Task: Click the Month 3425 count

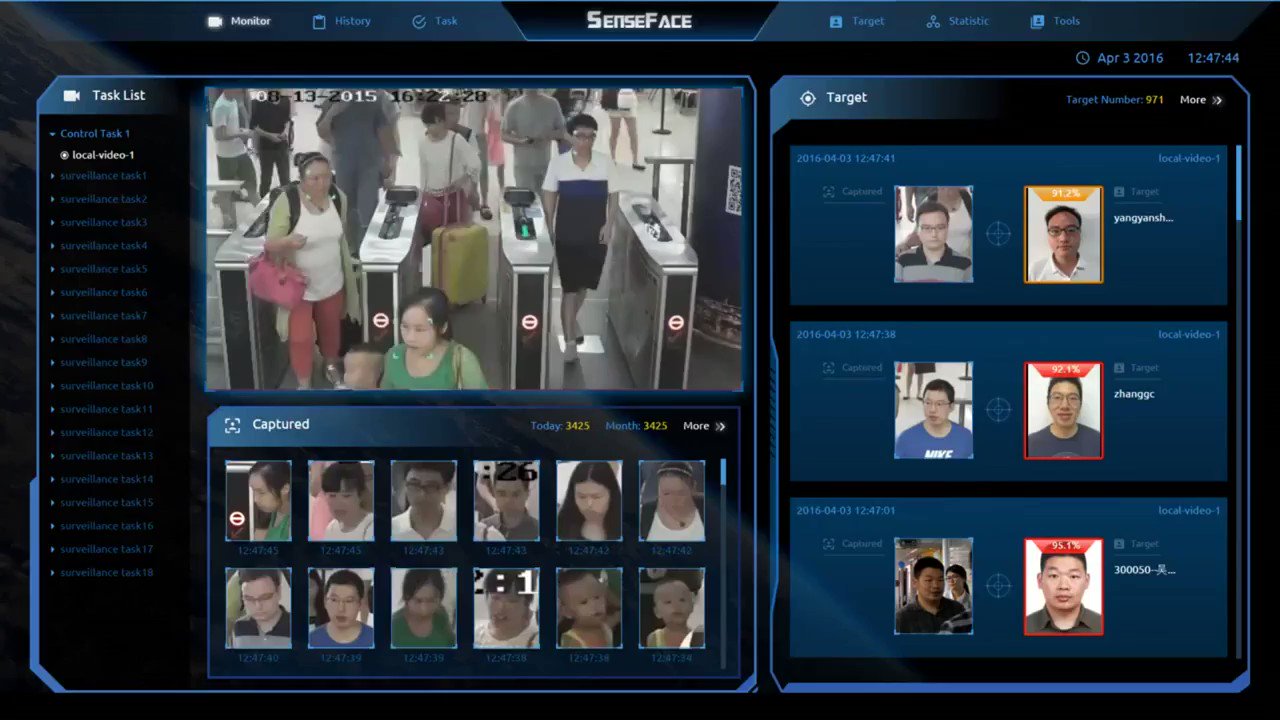Action: (x=655, y=426)
